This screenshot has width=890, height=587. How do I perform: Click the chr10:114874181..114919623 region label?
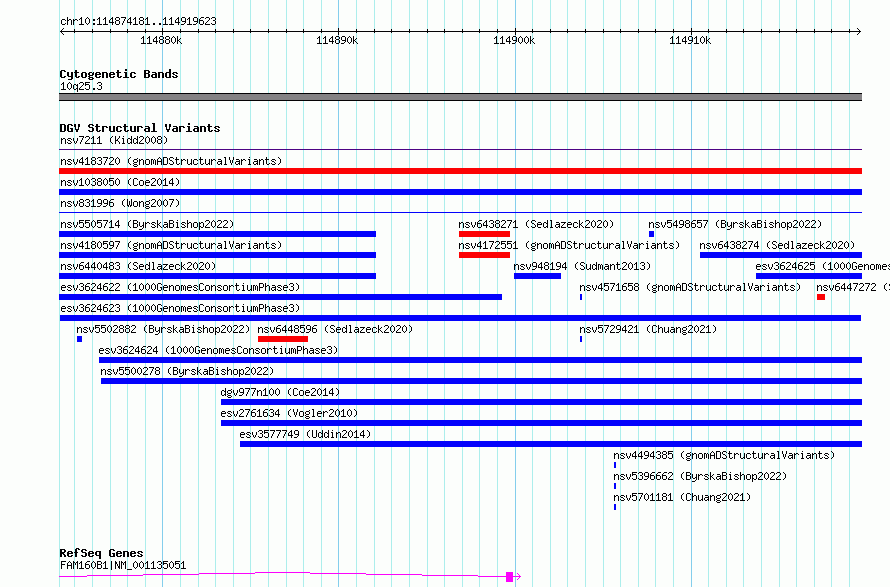[x=138, y=21]
